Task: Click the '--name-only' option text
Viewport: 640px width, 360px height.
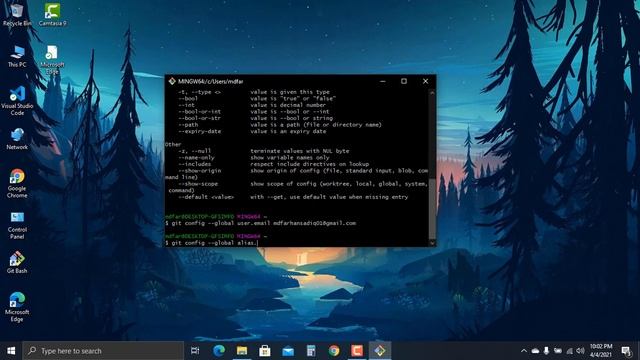Action: [196, 158]
